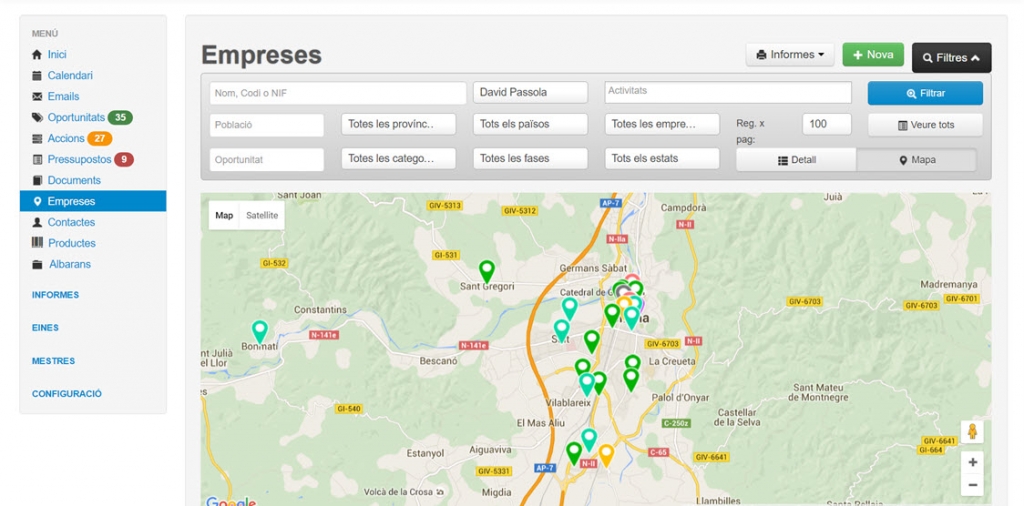The height and width of the screenshot is (506, 1024).
Task: Focus the Nom, Codi o NIF field
Action: tap(338, 93)
